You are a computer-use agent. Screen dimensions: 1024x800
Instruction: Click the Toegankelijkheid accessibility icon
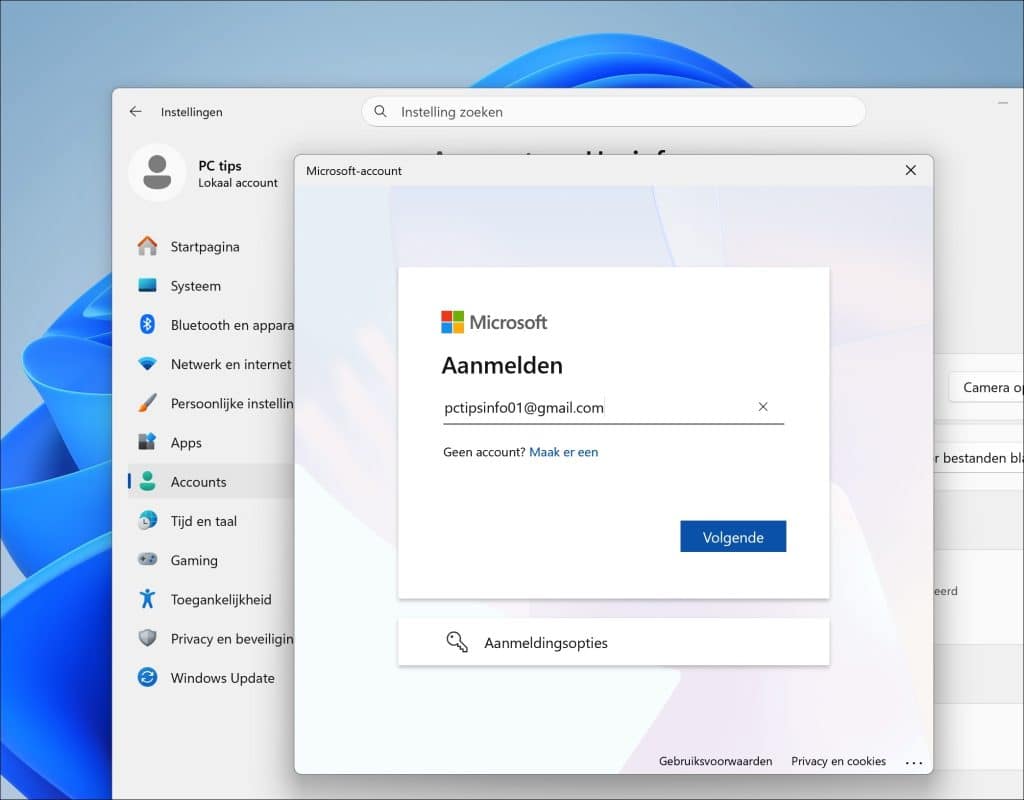coord(148,599)
